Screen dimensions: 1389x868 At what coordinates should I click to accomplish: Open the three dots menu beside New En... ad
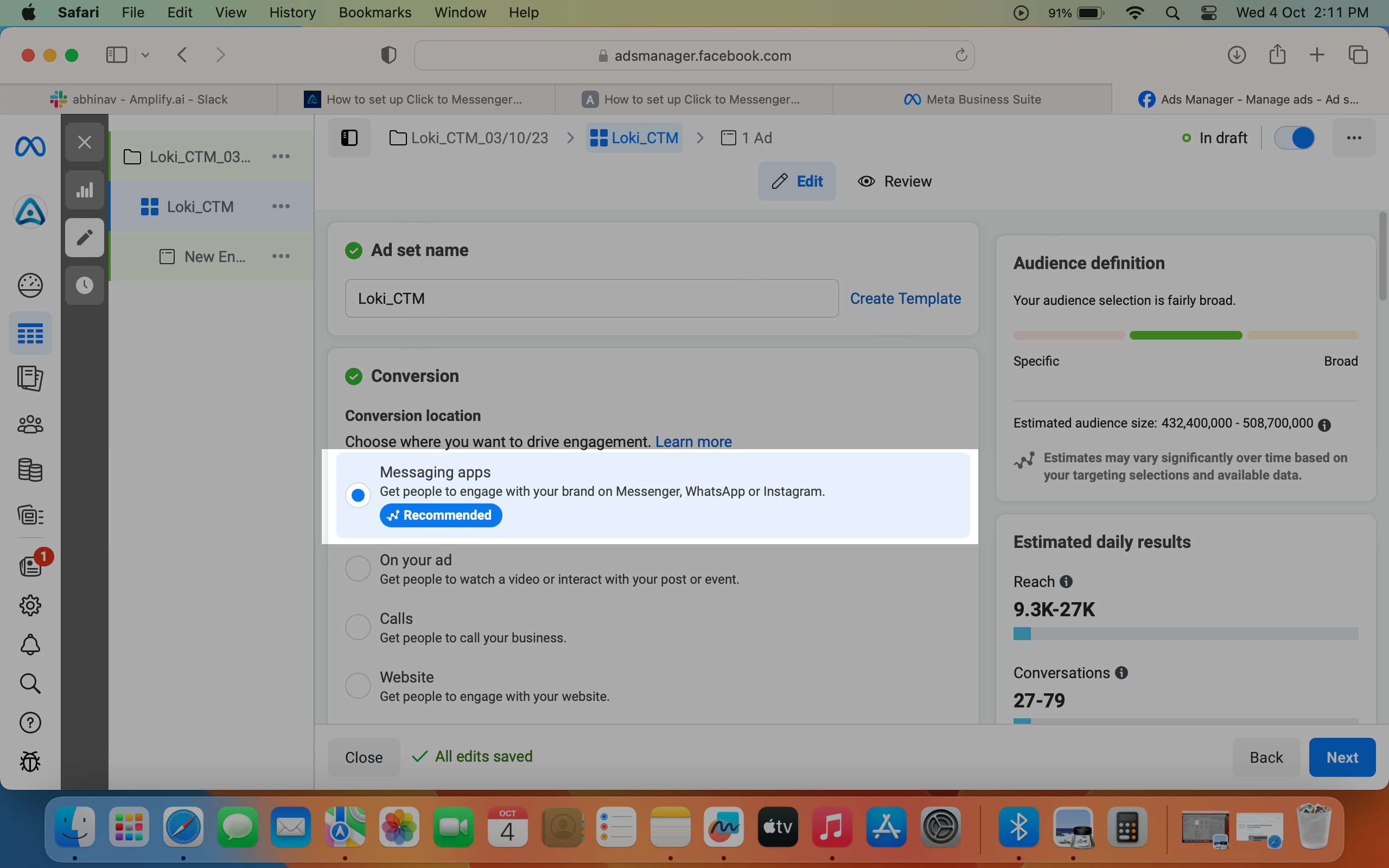281,256
